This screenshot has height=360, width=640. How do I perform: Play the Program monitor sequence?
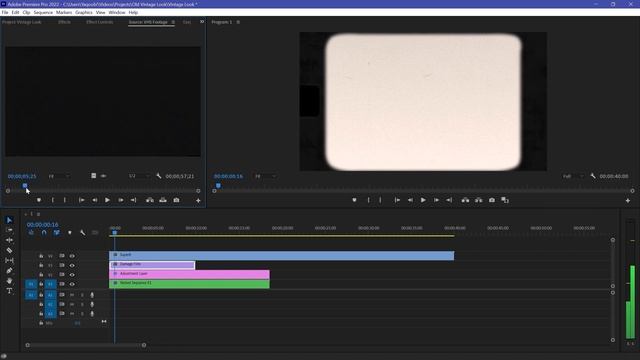423,200
